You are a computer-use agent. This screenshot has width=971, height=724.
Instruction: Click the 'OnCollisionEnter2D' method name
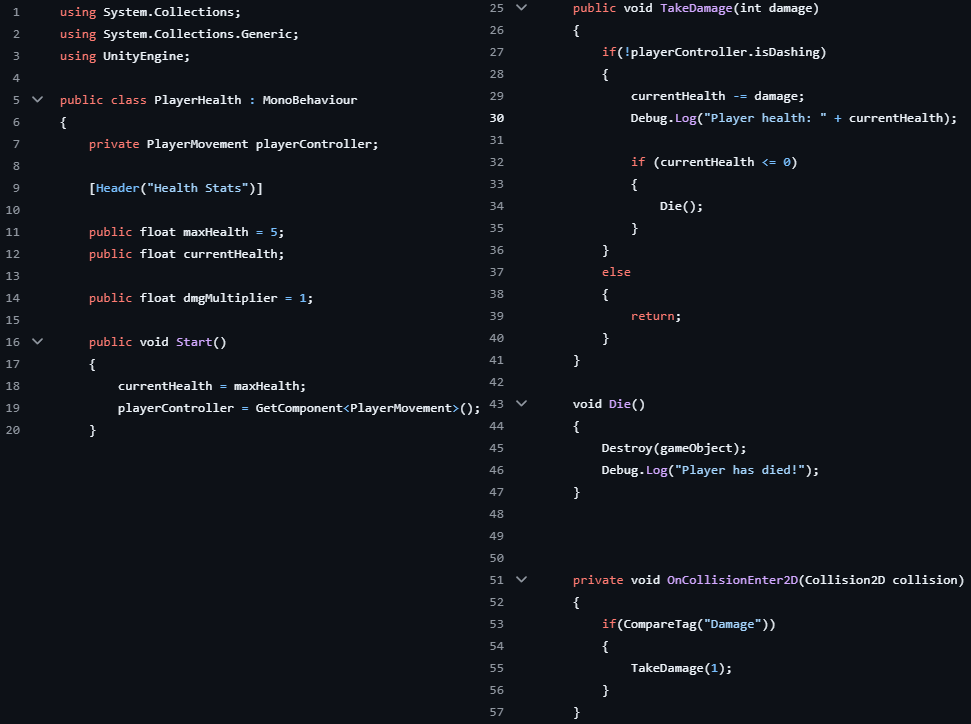[x=732, y=580]
